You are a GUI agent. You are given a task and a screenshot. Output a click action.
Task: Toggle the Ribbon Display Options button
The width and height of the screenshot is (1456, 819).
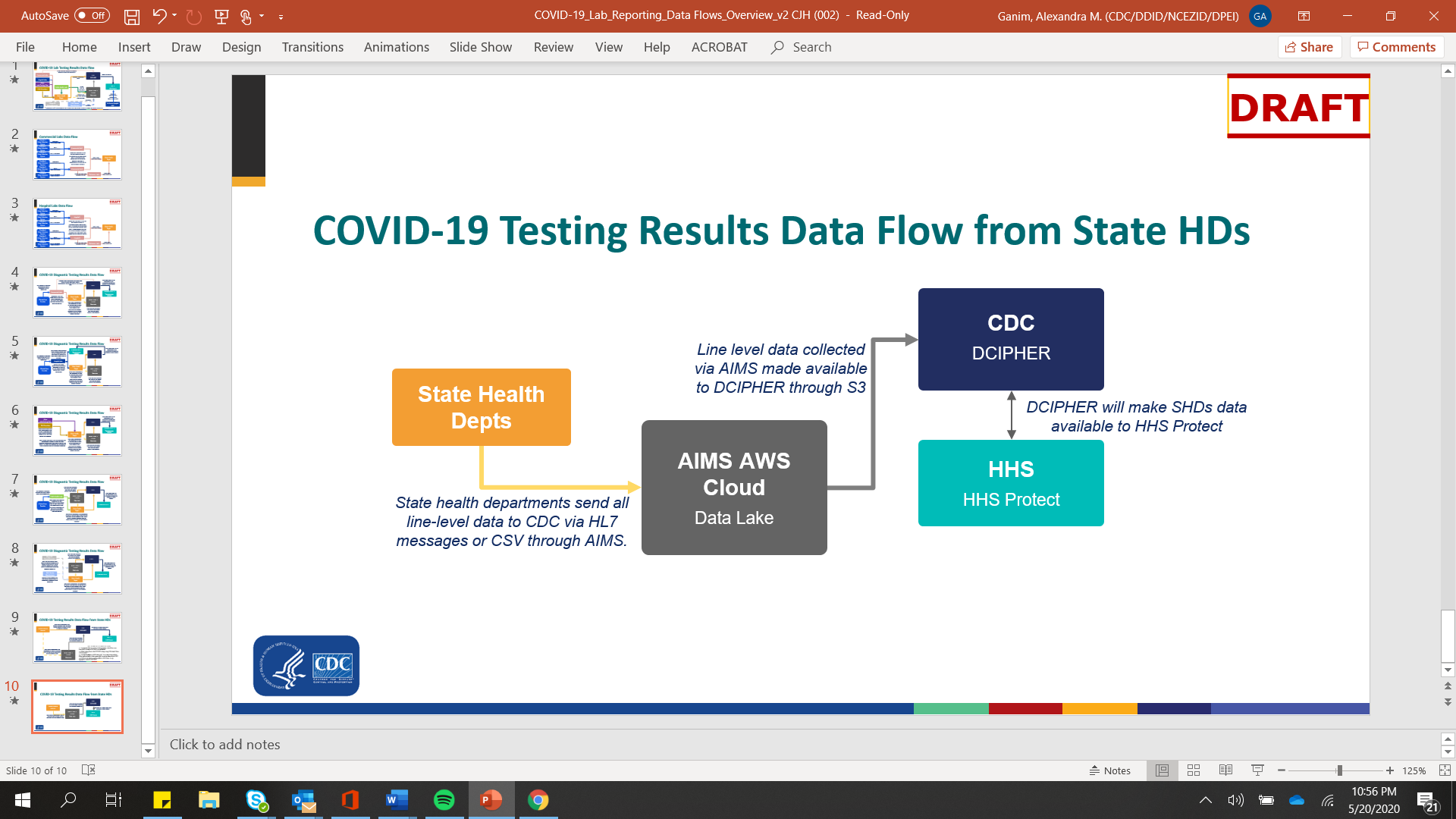pyautogui.click(x=1304, y=15)
